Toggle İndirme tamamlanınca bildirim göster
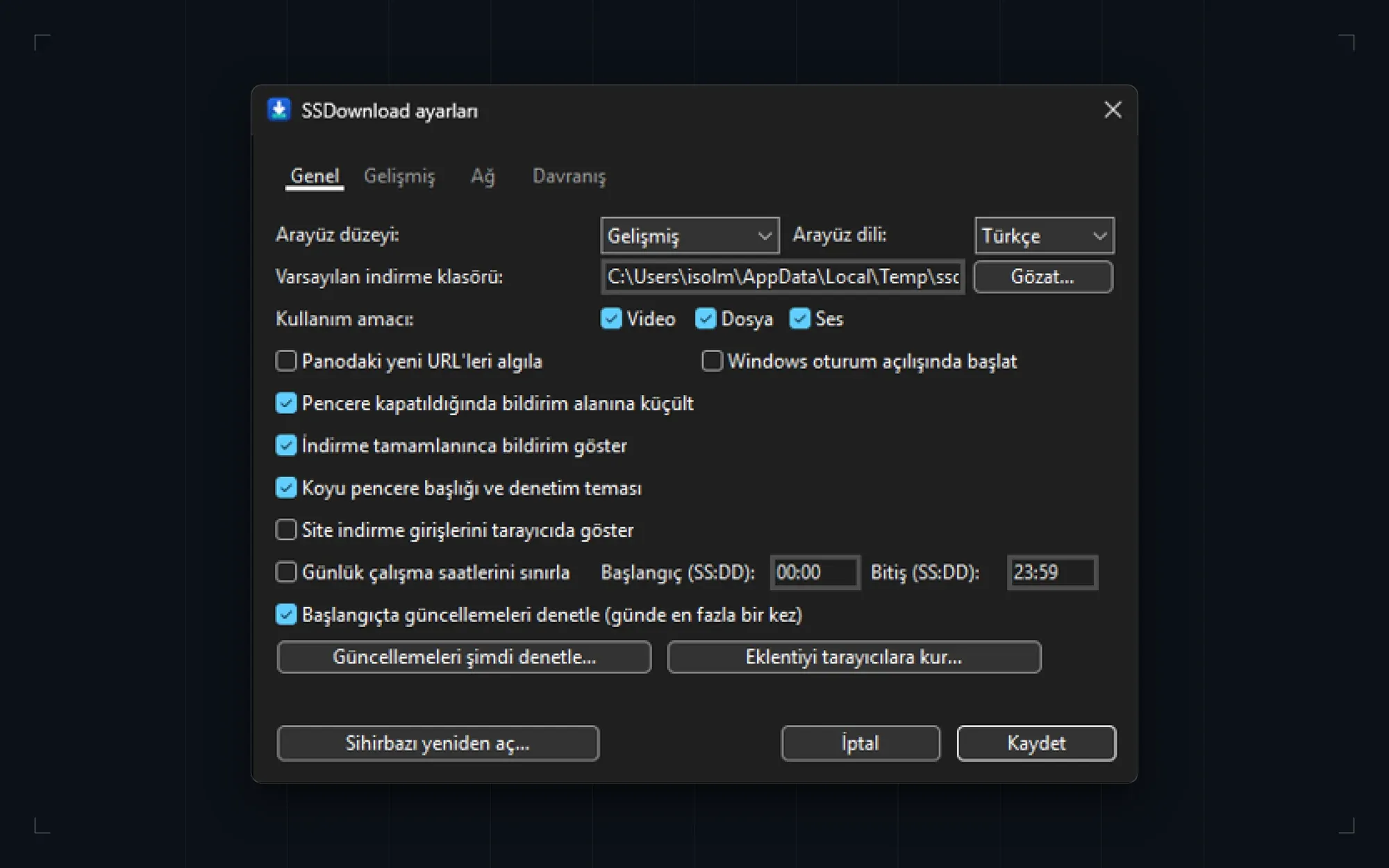1389x868 pixels. [286, 445]
